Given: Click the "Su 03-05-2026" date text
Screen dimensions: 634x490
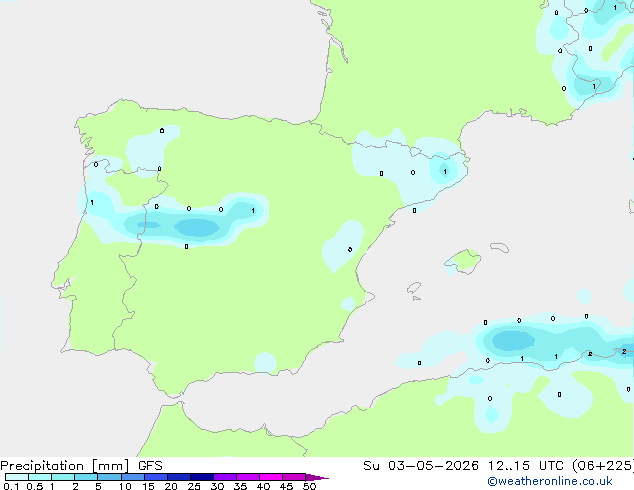Looking at the screenshot, I should (x=421, y=466).
